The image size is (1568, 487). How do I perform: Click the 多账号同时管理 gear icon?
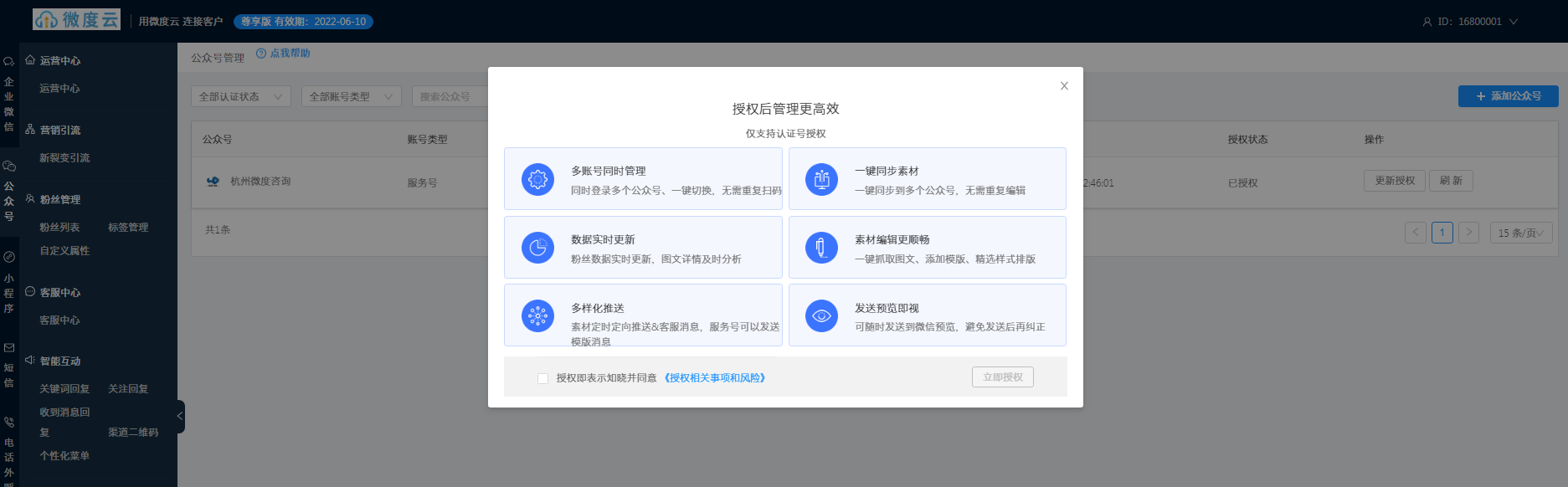tap(538, 179)
